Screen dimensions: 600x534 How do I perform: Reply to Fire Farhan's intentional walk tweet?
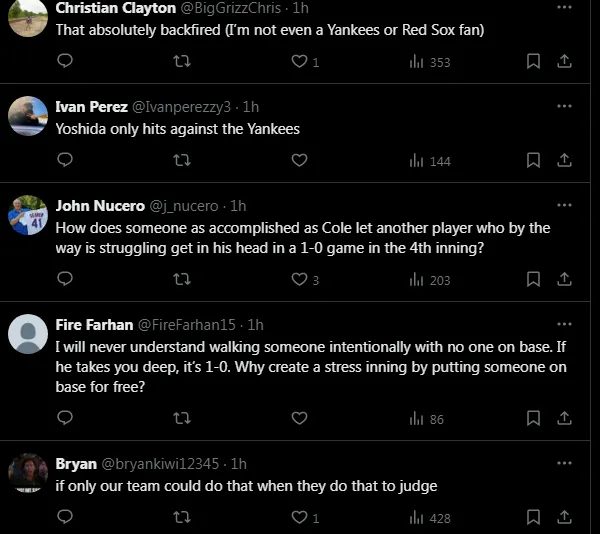click(x=65, y=419)
